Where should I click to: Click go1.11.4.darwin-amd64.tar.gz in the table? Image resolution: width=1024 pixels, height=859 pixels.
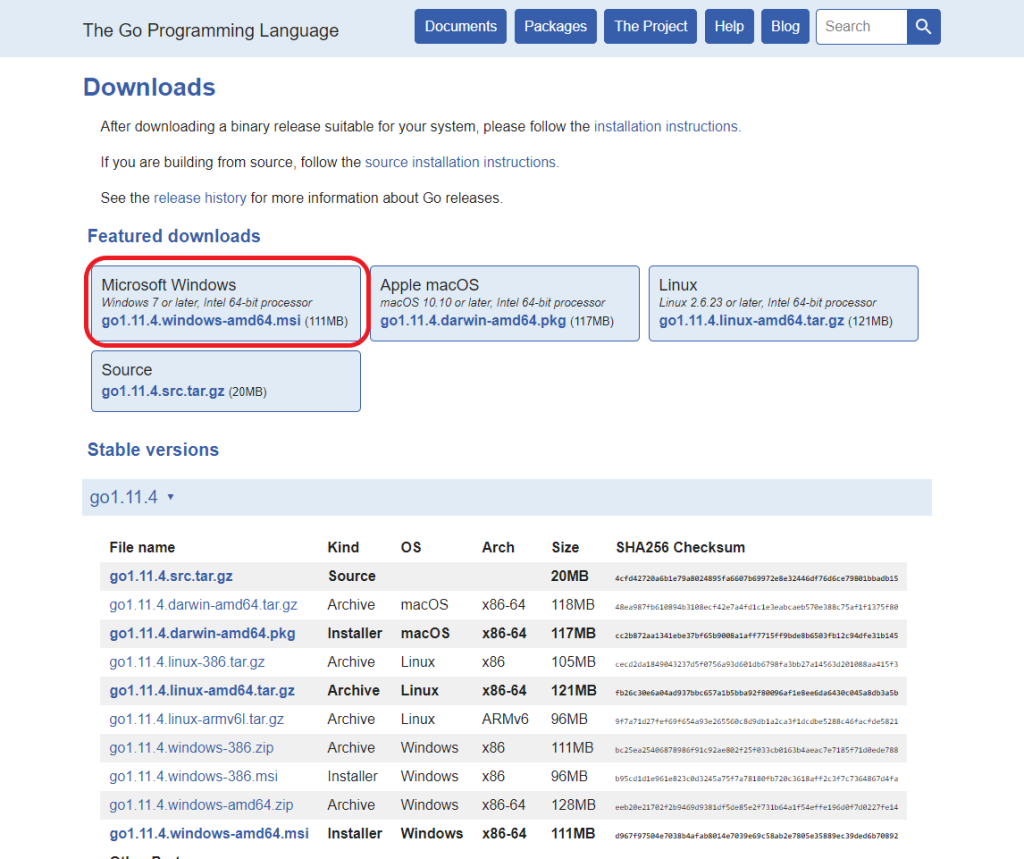click(x=203, y=605)
